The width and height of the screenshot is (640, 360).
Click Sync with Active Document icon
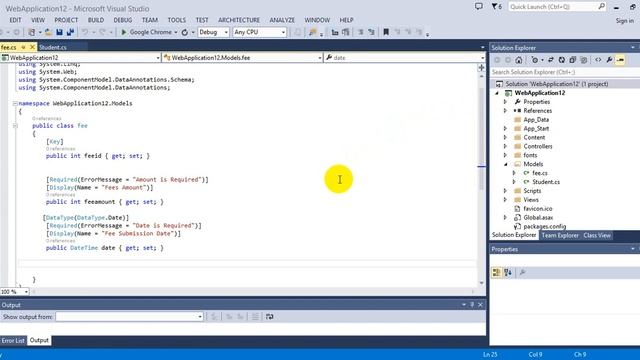coord(551,60)
